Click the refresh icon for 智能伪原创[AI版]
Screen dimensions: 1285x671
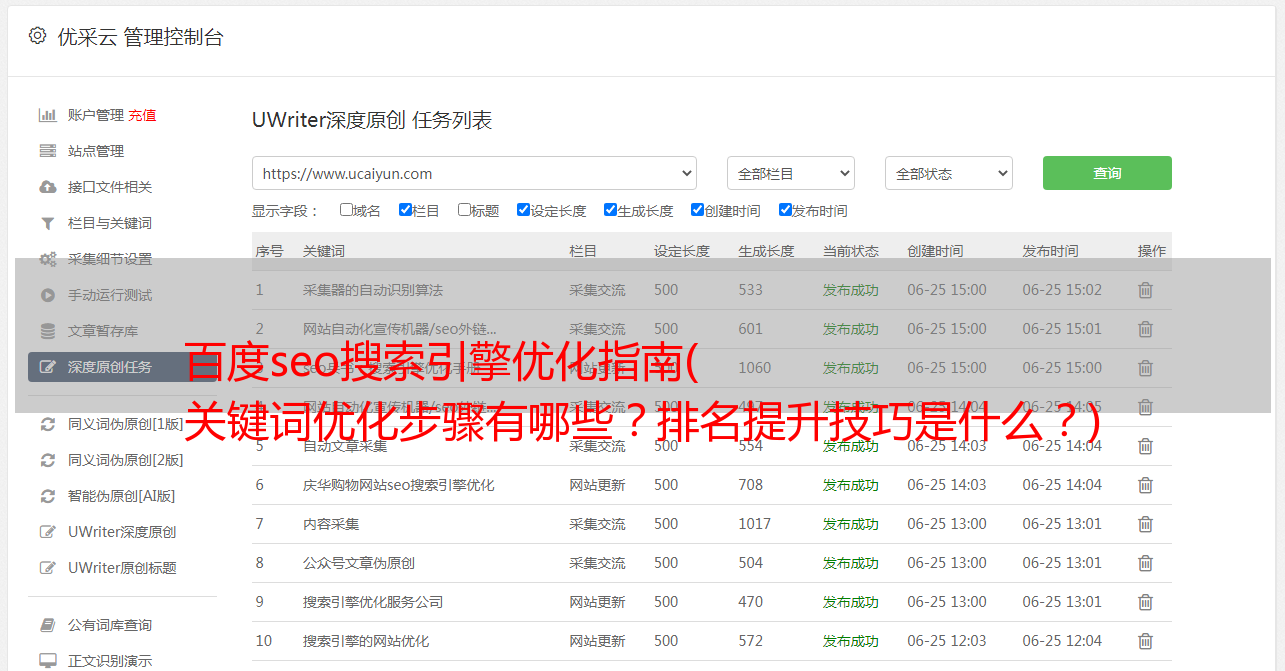(47, 496)
